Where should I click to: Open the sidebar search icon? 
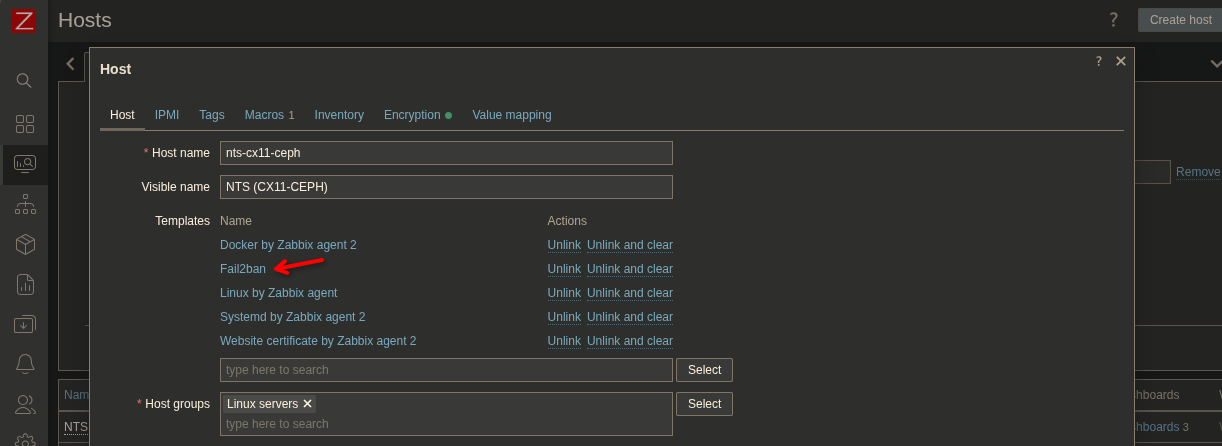point(25,80)
